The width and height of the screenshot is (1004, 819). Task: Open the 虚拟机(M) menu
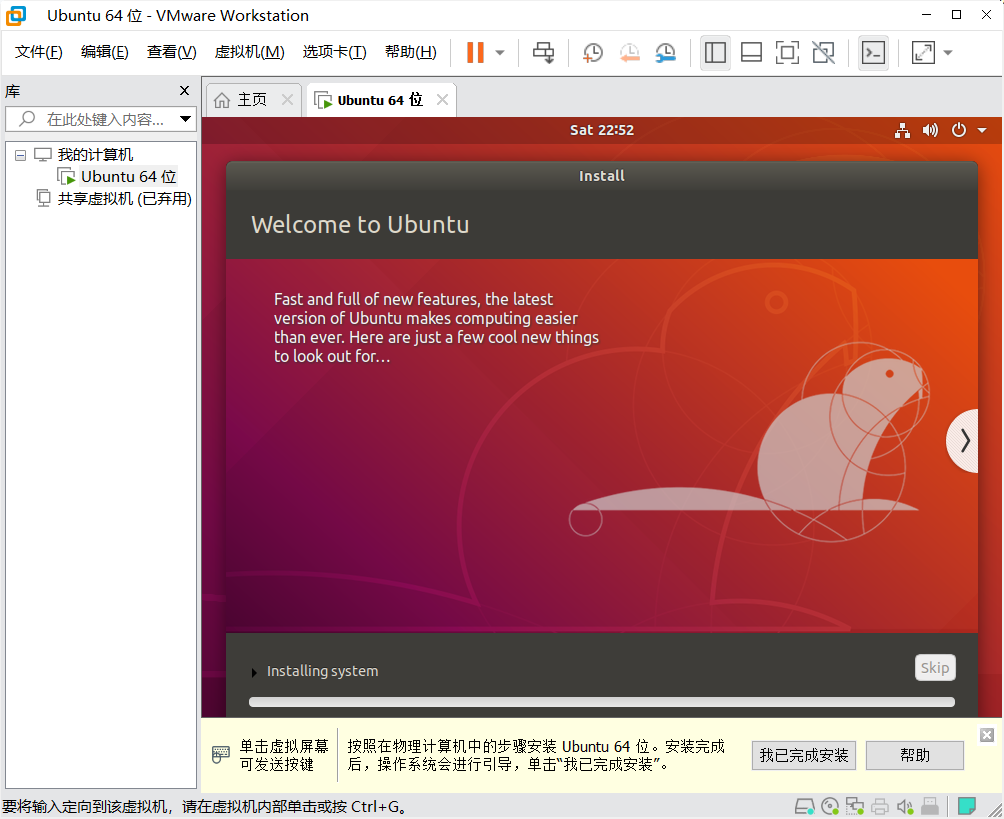pos(249,52)
